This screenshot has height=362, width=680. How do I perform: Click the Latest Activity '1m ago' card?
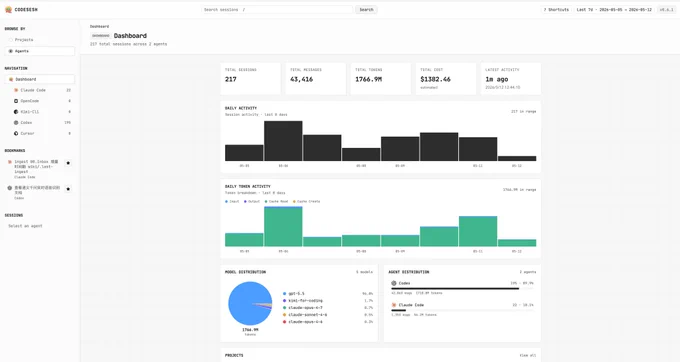[x=510, y=78]
